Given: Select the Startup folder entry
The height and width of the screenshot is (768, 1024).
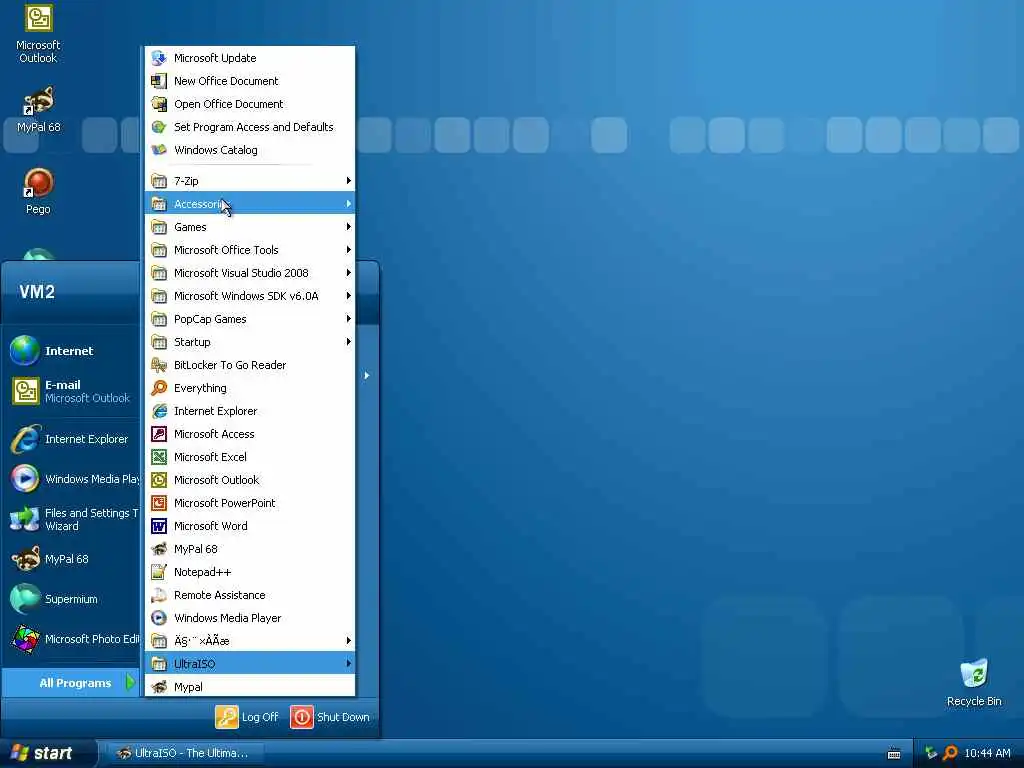Looking at the screenshot, I should tap(250, 342).
